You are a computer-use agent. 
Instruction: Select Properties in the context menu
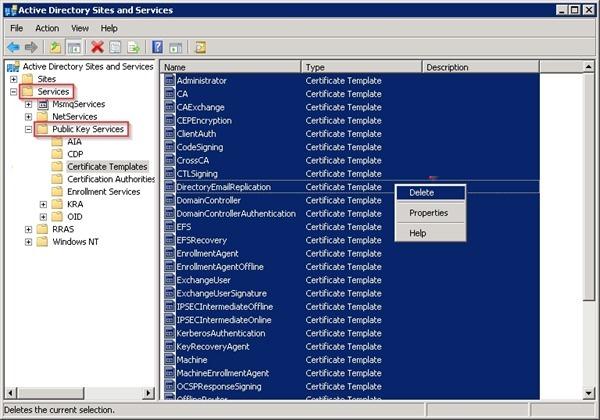pos(428,213)
